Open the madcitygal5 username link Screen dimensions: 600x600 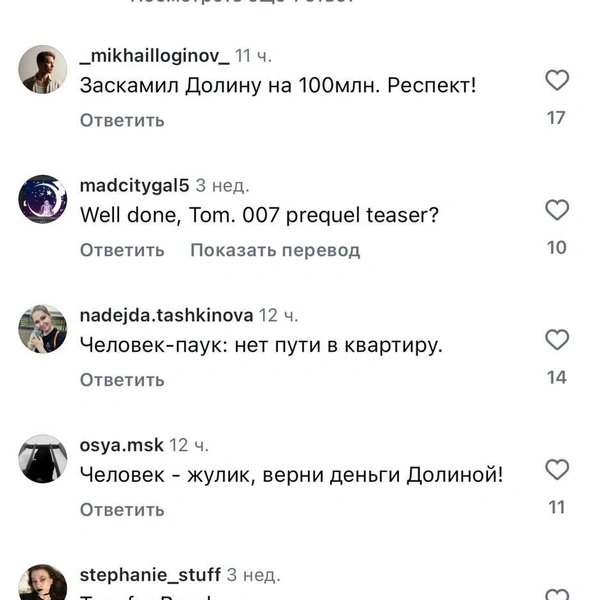(134, 186)
